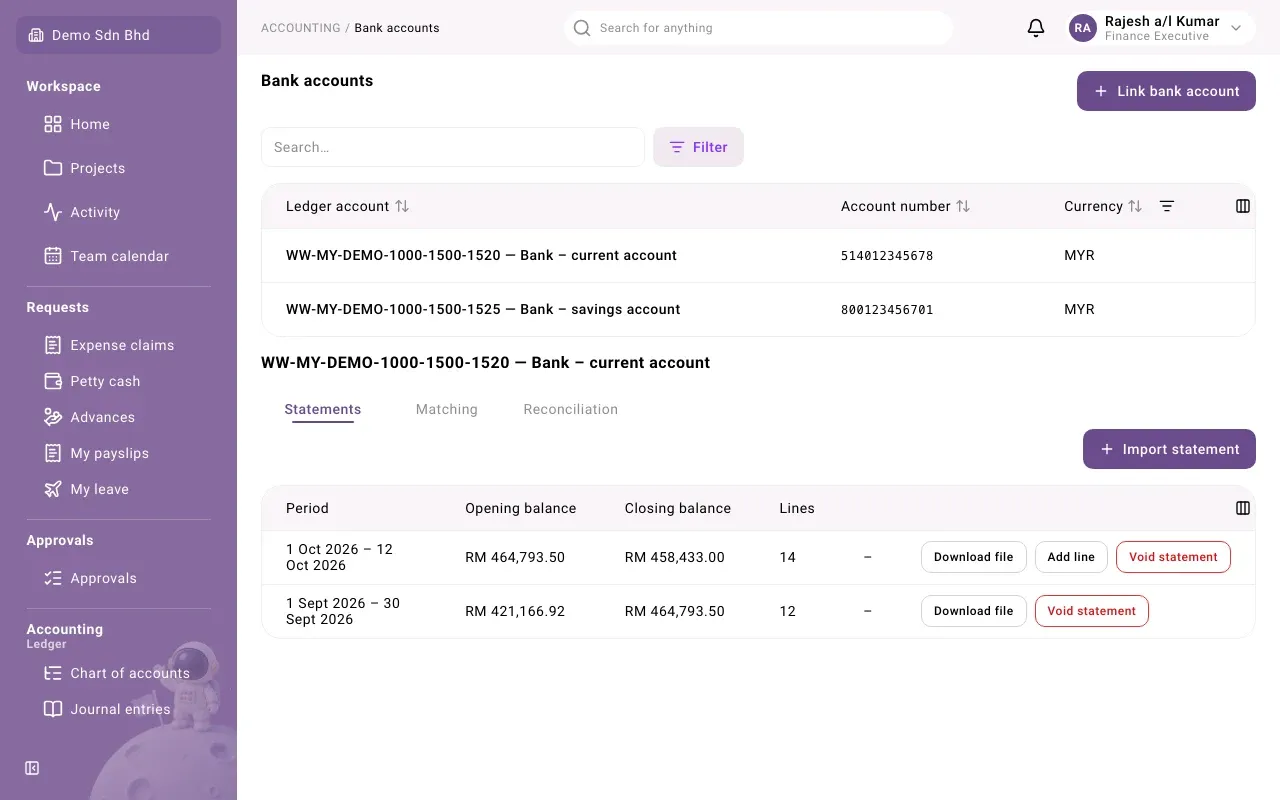Open column chooser for bank accounts table
Viewport: 1280px width, 800px height.
[x=1243, y=206]
